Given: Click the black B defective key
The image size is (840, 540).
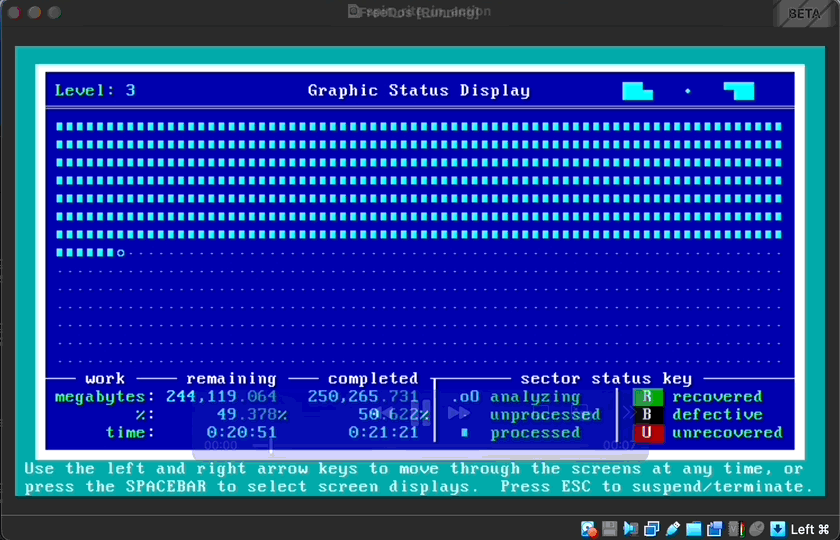Looking at the screenshot, I should (x=647, y=415).
